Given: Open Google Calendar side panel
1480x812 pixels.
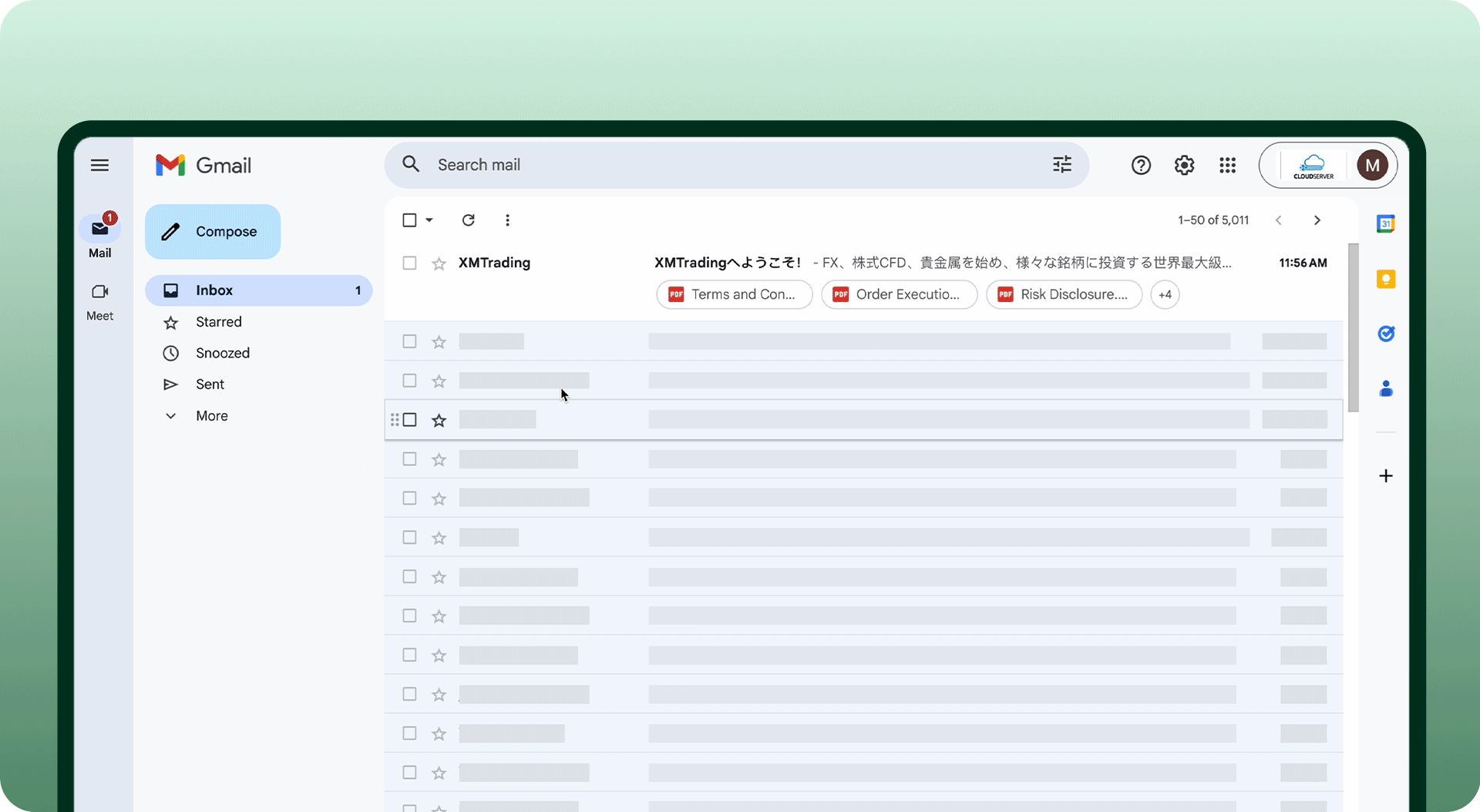Looking at the screenshot, I should click(x=1385, y=224).
